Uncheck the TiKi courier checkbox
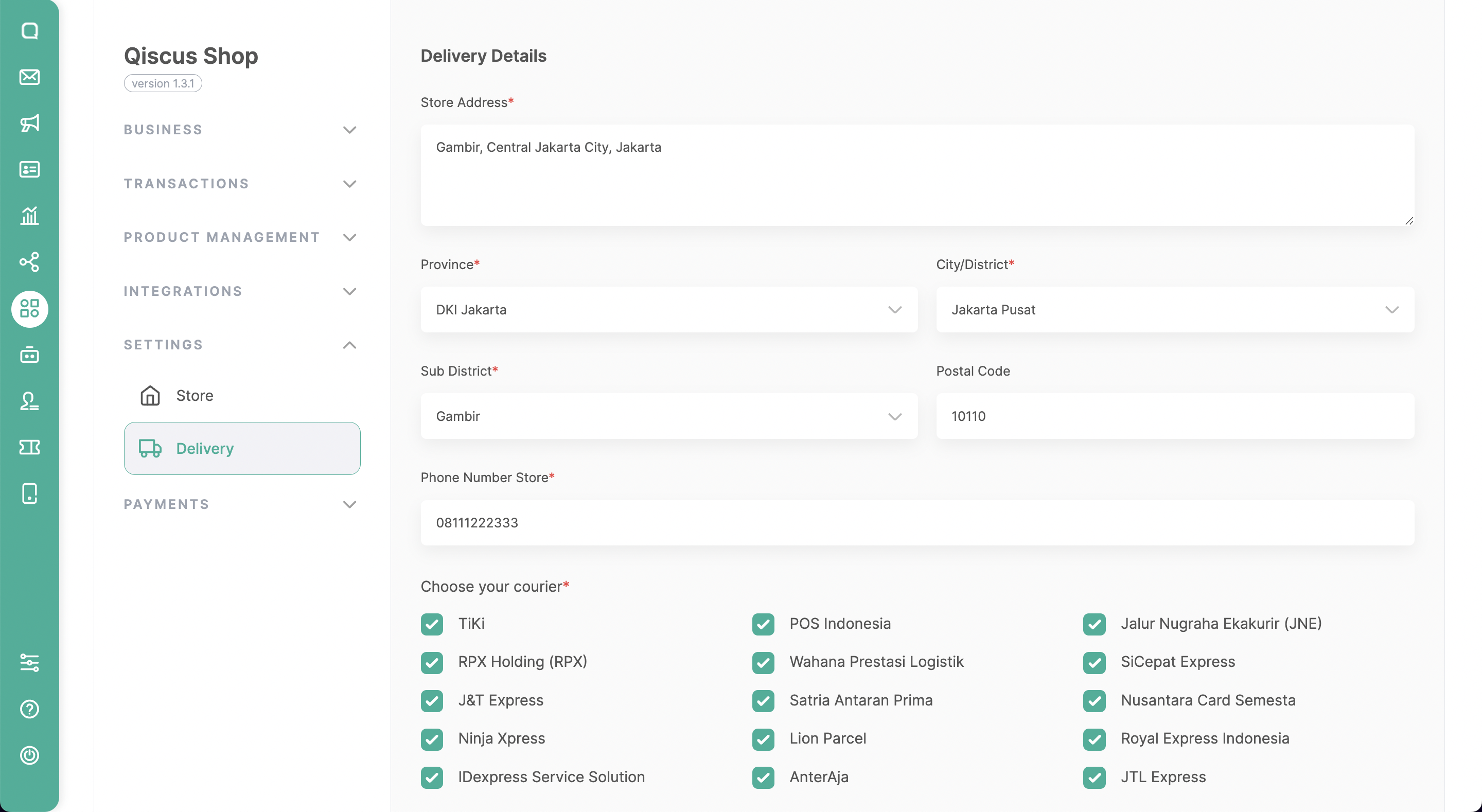Screen dimensions: 1482x812 tap(432, 624)
